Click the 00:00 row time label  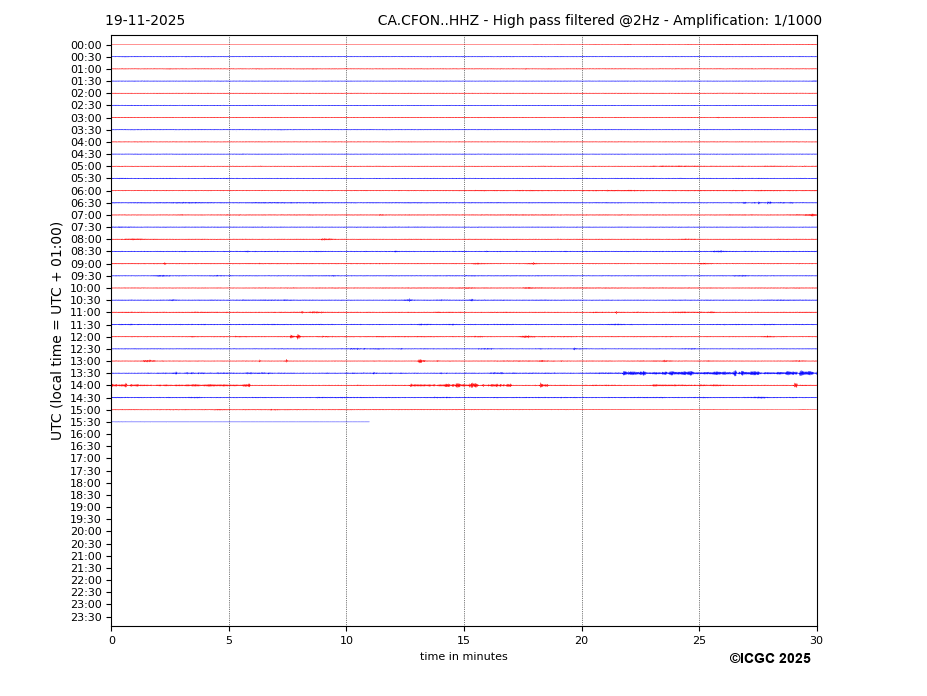(85, 45)
